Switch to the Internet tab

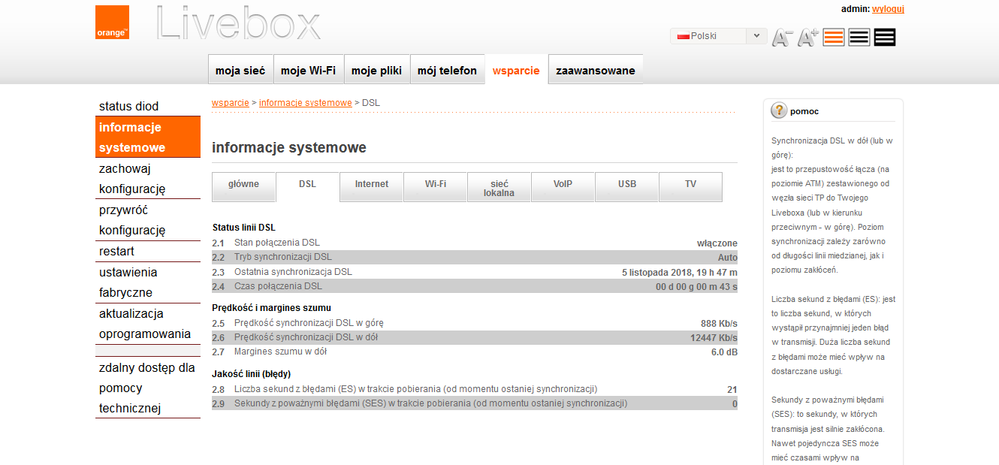[x=371, y=185]
